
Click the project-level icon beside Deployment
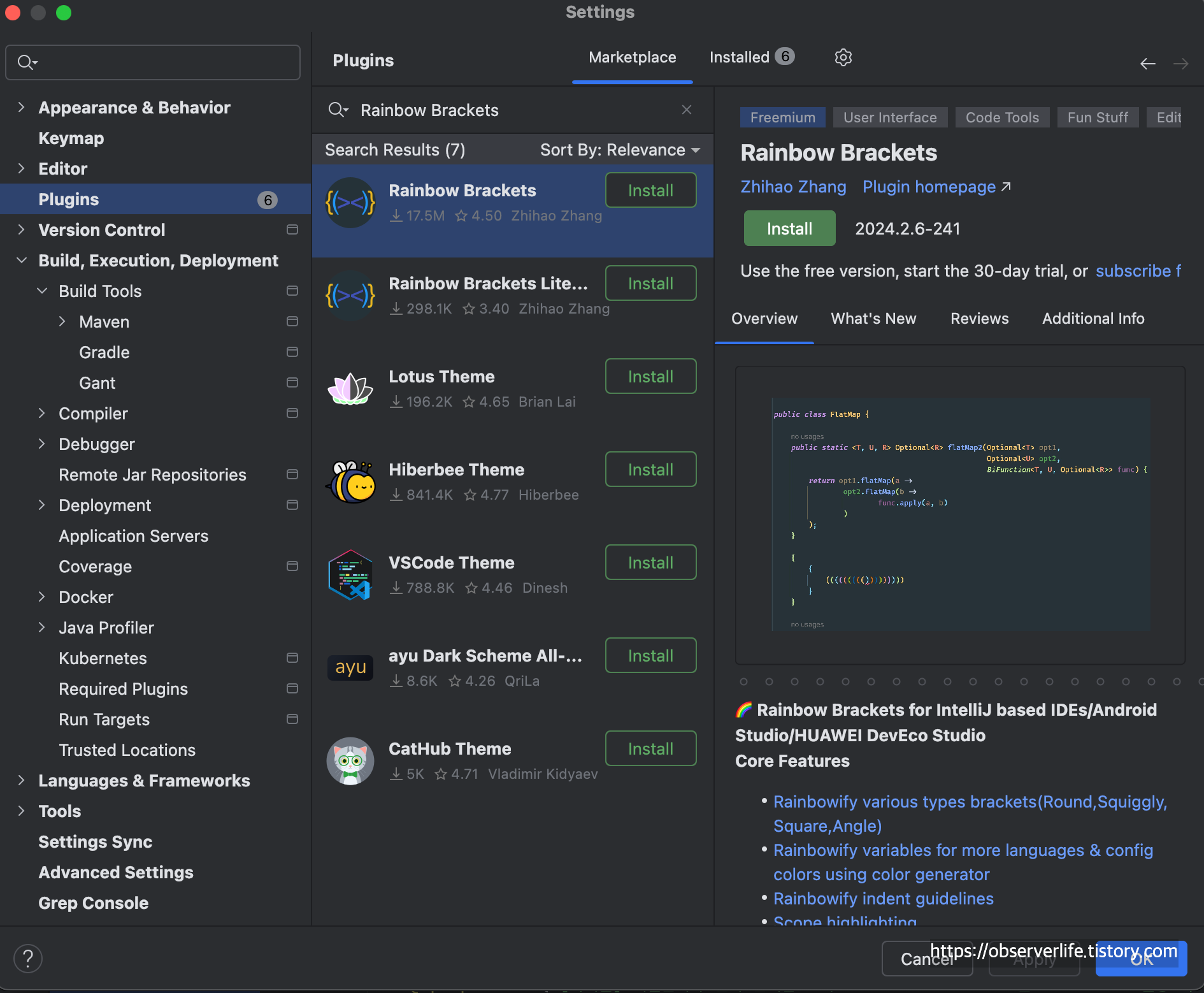tap(292, 505)
